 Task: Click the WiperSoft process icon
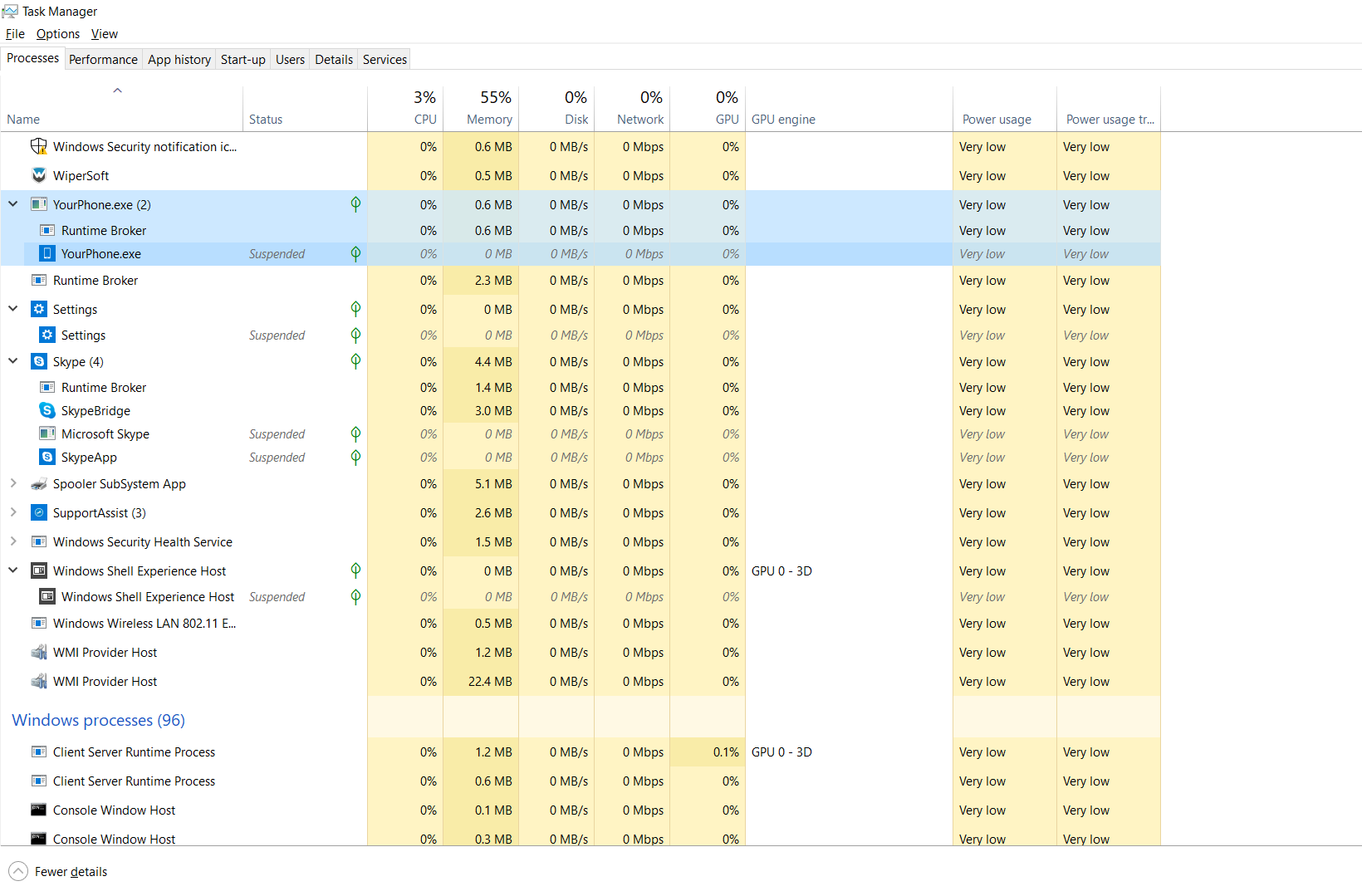(38, 175)
